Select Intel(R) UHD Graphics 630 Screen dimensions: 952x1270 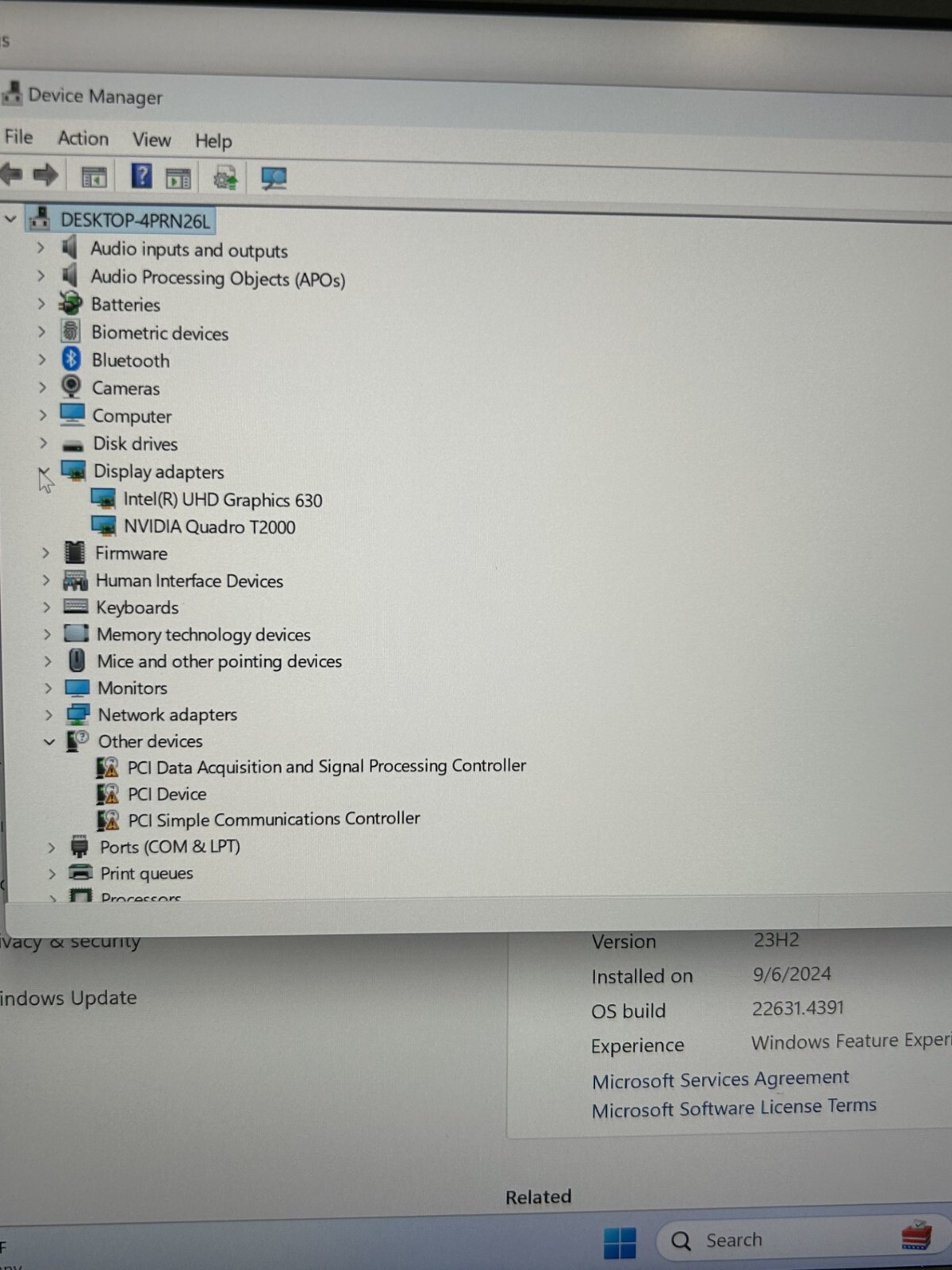[x=223, y=500]
